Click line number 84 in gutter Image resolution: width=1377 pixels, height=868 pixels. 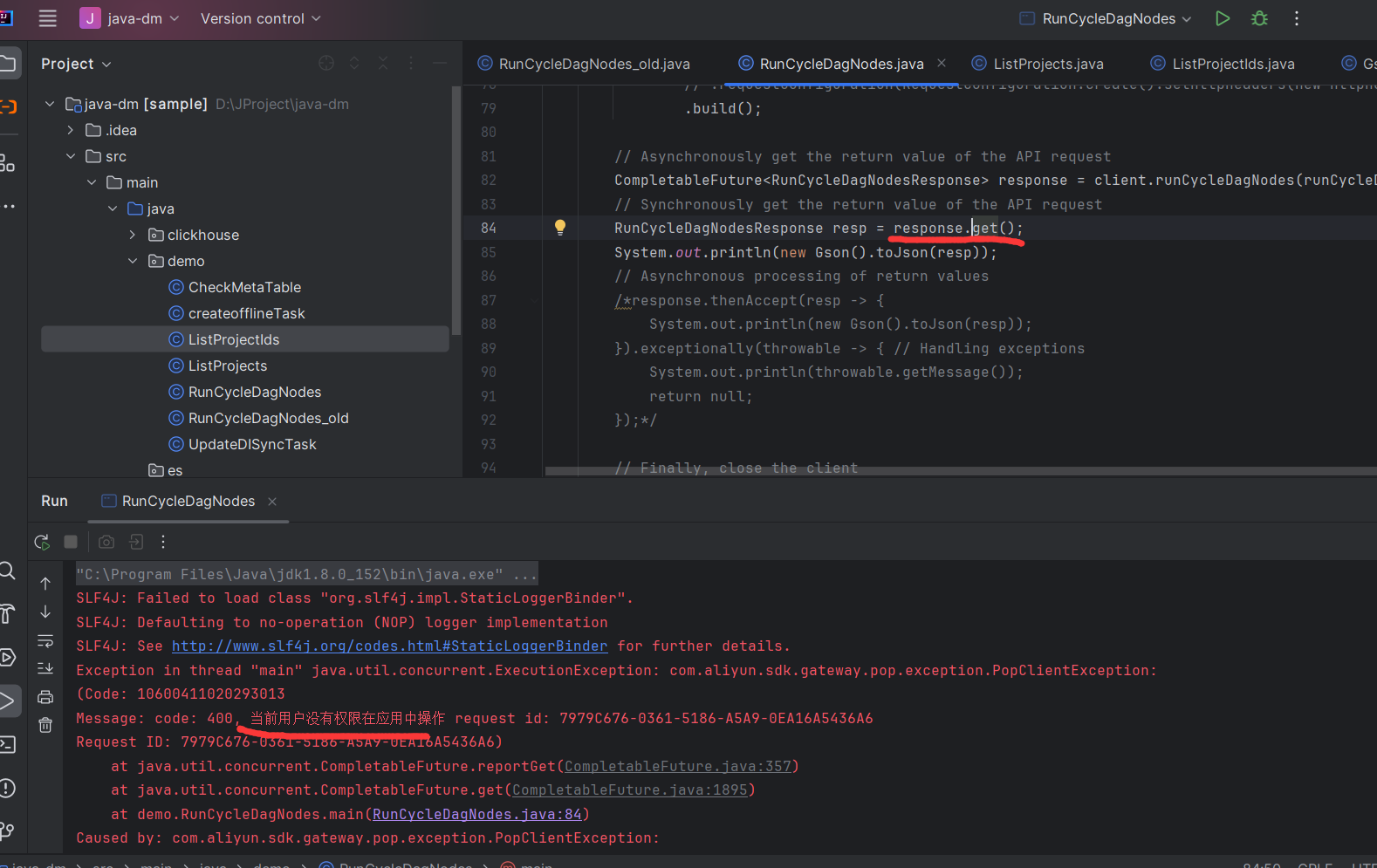click(489, 228)
